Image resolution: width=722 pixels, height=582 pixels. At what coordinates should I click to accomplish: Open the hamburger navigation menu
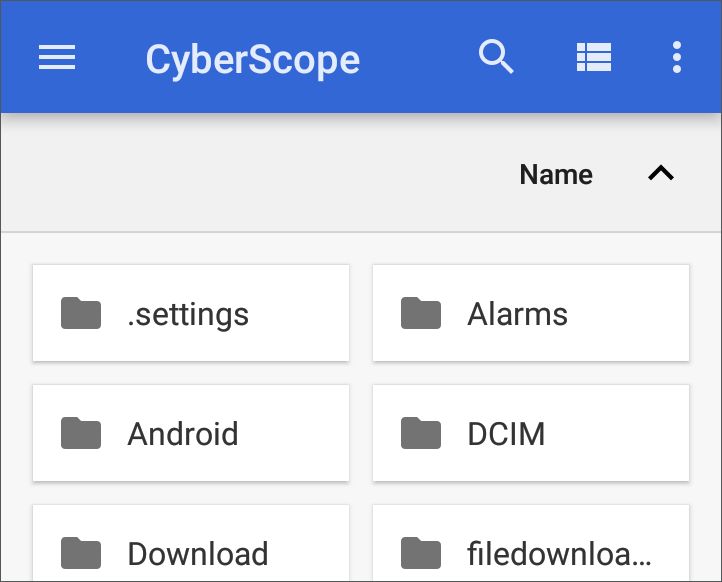[57, 57]
